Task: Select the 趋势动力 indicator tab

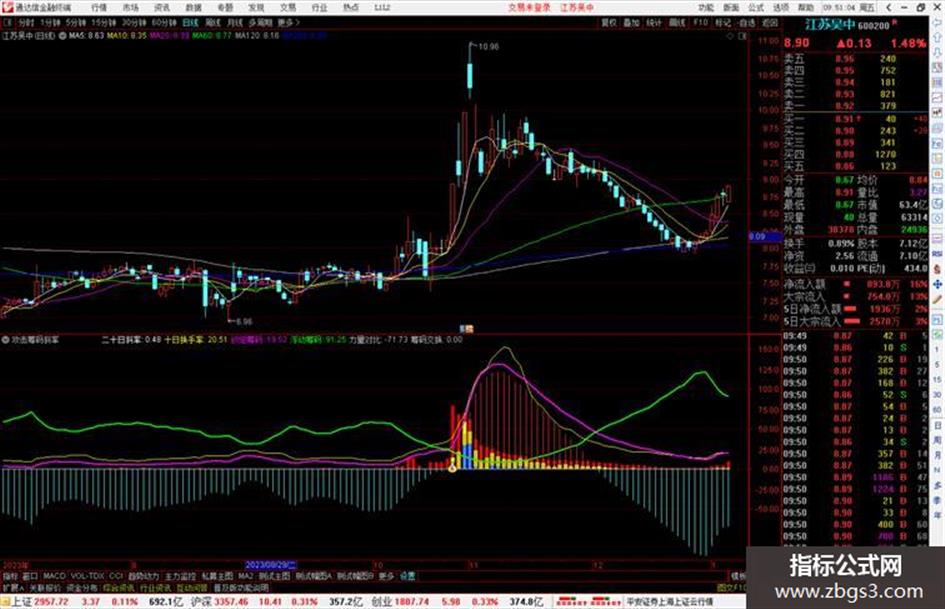Action: 143,576
